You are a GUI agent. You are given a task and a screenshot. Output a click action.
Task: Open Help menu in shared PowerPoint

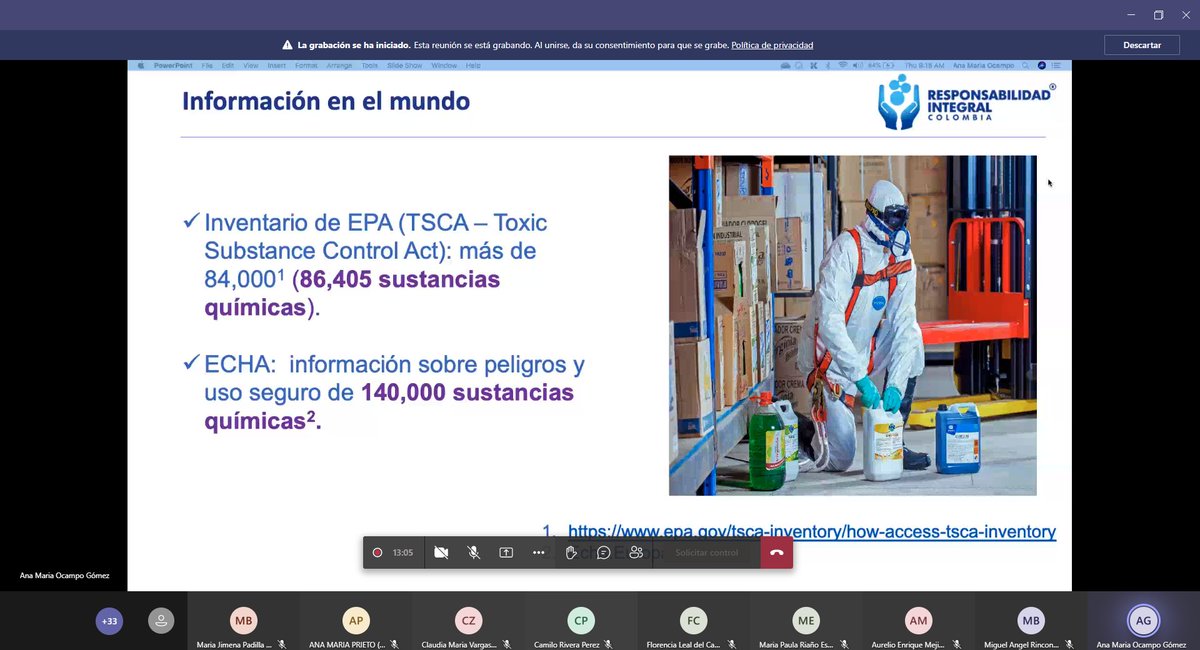tap(473, 65)
